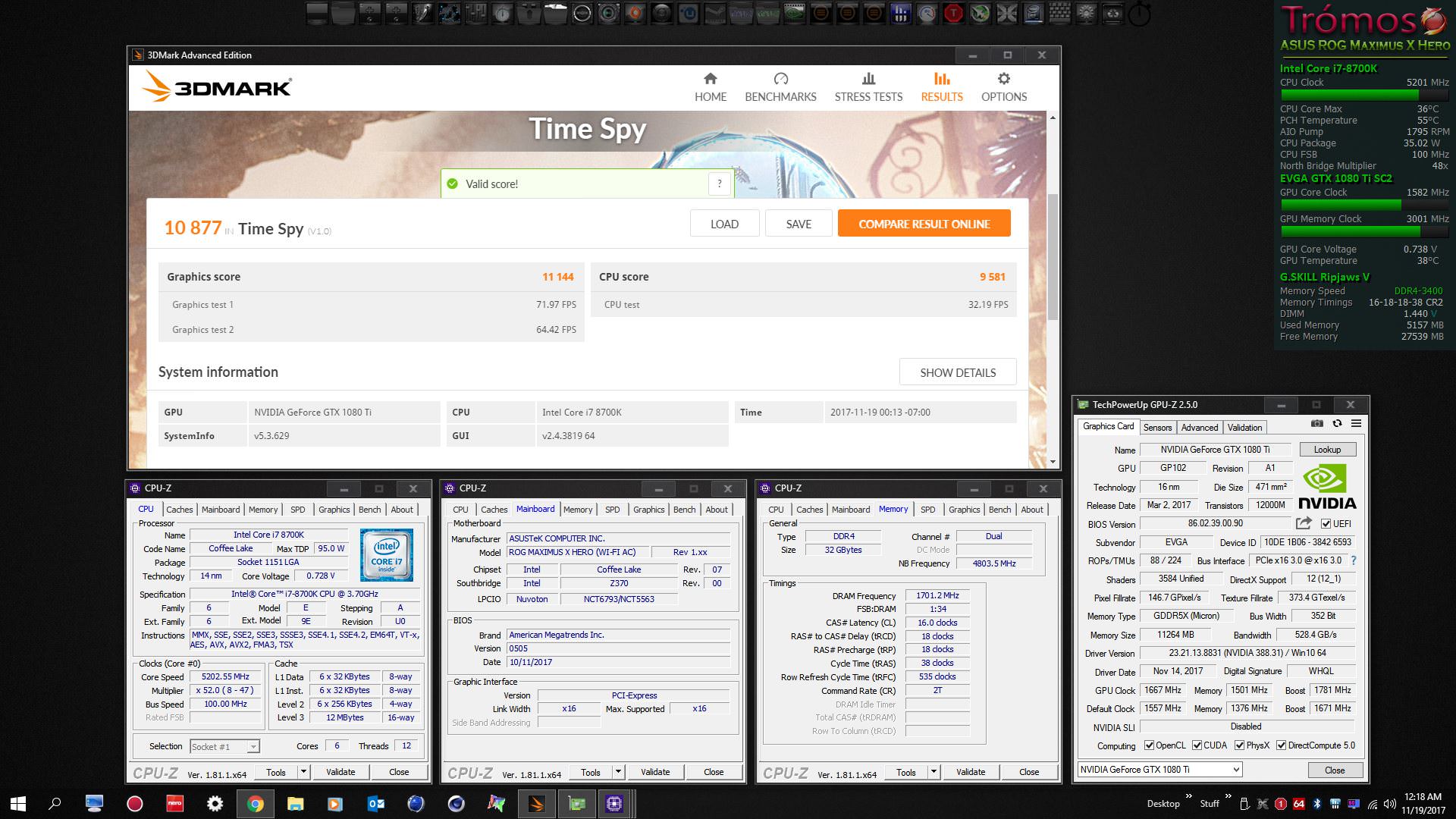
Task: Switch to Validation tab in GPU-Z
Action: (x=1244, y=428)
